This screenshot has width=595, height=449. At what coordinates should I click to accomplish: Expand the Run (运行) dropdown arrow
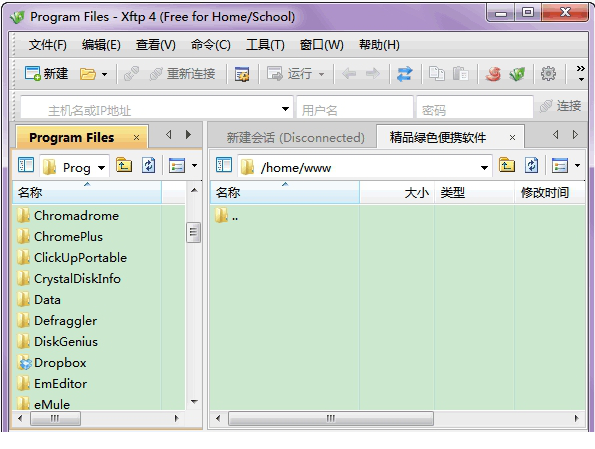pyautogui.click(x=321, y=74)
